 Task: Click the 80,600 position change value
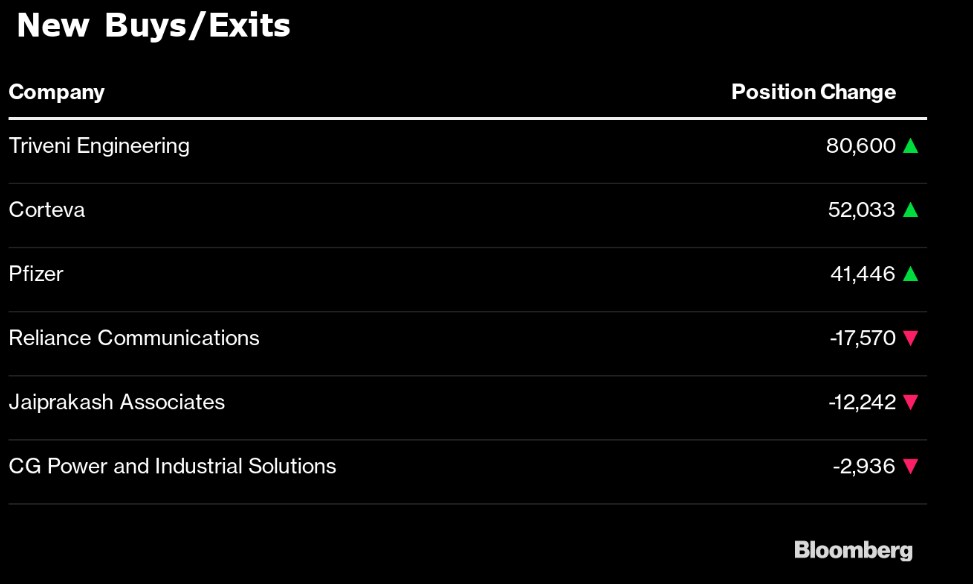coord(860,146)
